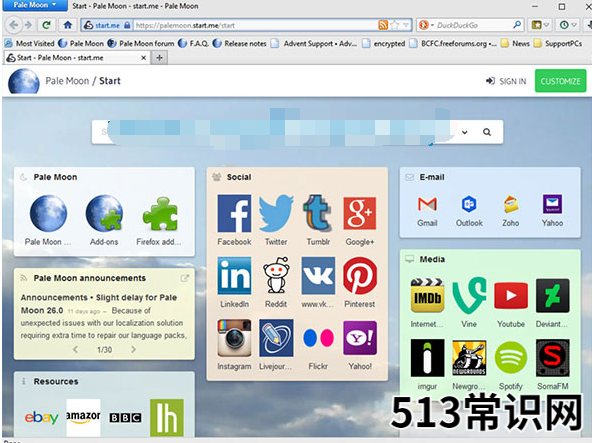Open announcements widget in external link
Screen dimensions: 592x443
(x=184, y=278)
